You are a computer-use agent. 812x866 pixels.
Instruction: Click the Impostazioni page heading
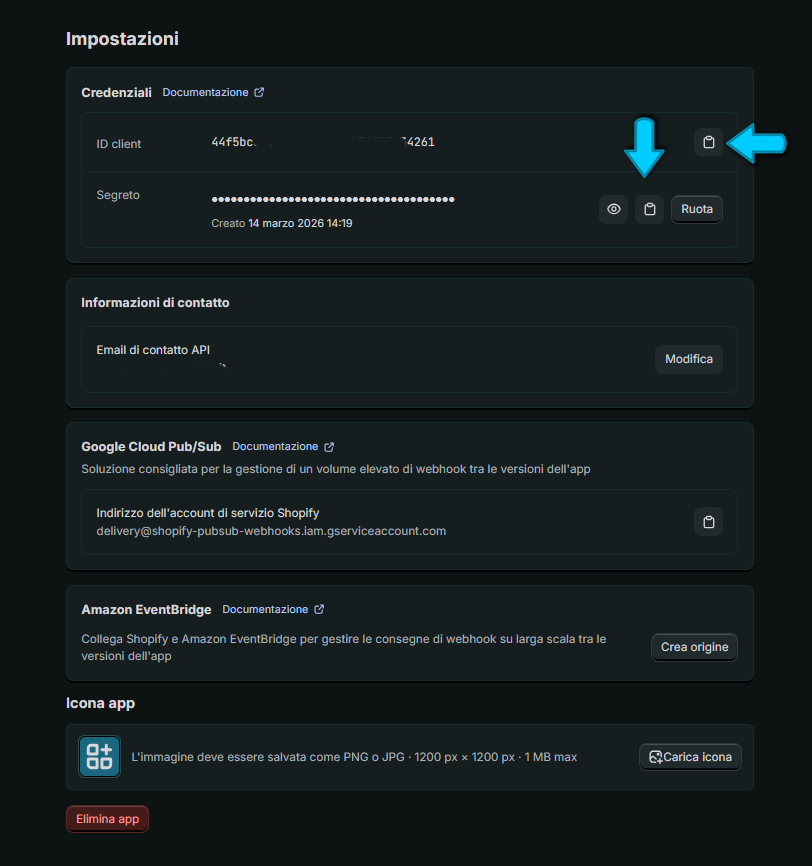pos(122,39)
